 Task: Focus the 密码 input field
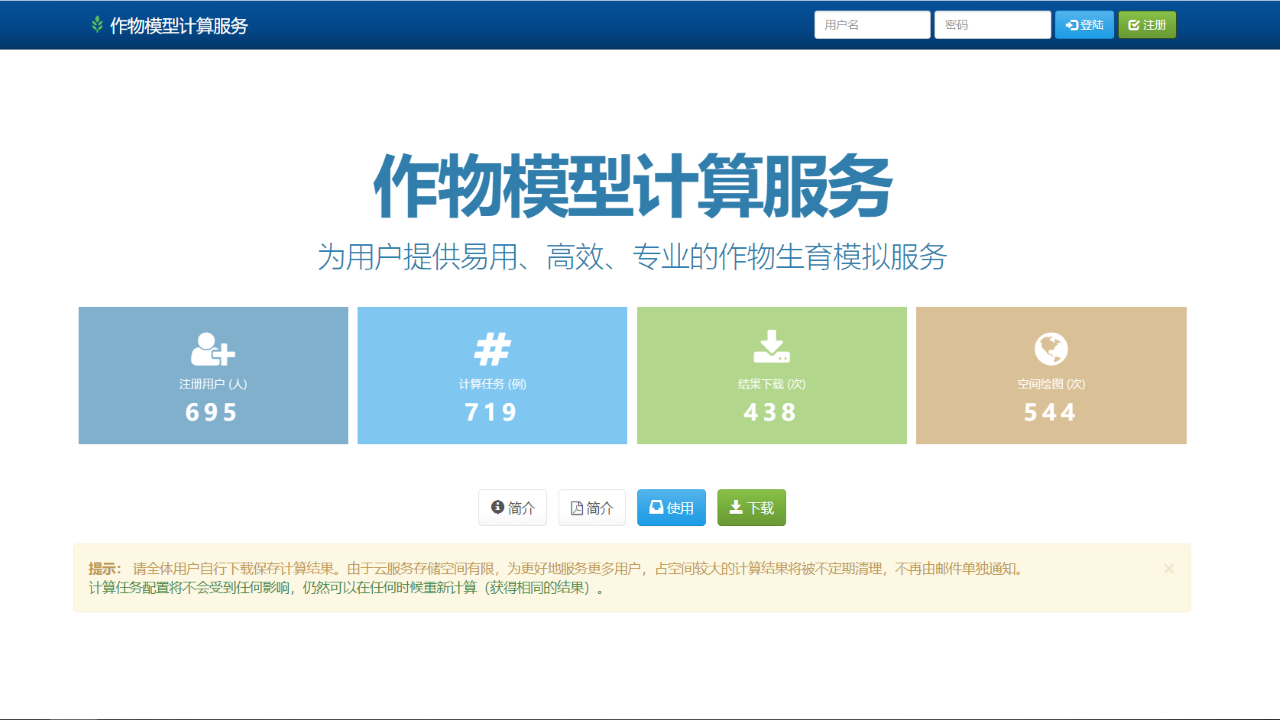coord(992,25)
